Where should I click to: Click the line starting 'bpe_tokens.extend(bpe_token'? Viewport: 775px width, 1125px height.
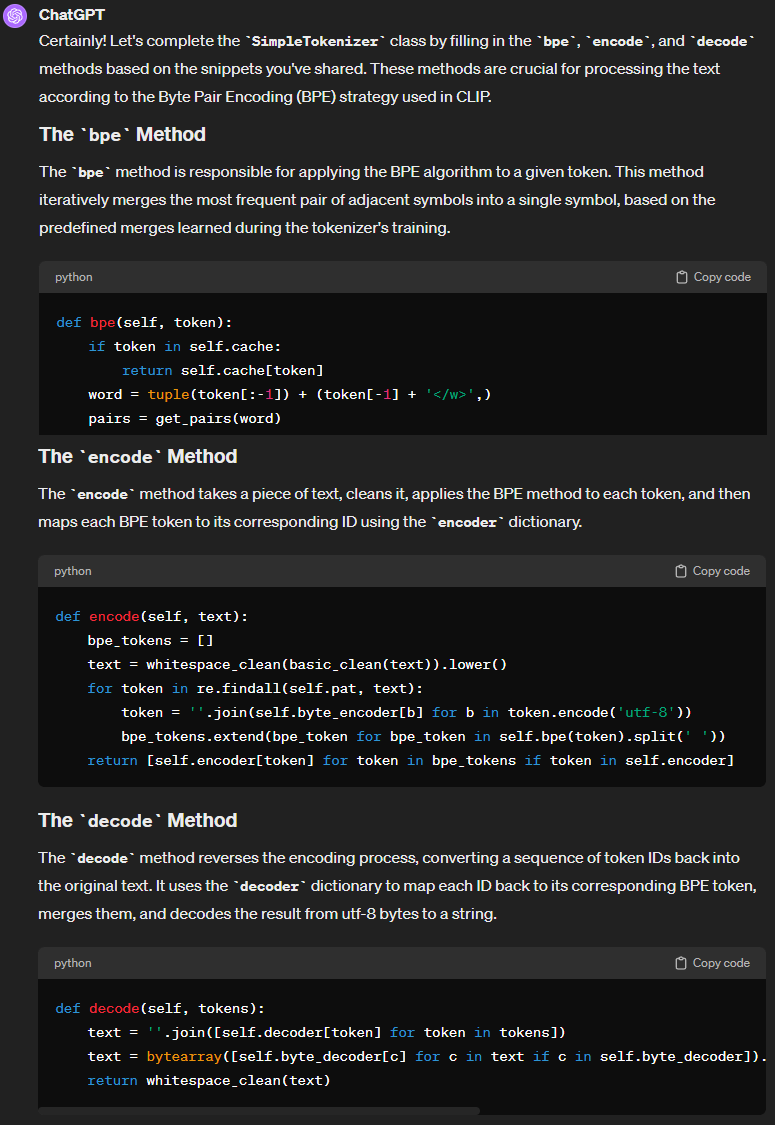coord(423,737)
